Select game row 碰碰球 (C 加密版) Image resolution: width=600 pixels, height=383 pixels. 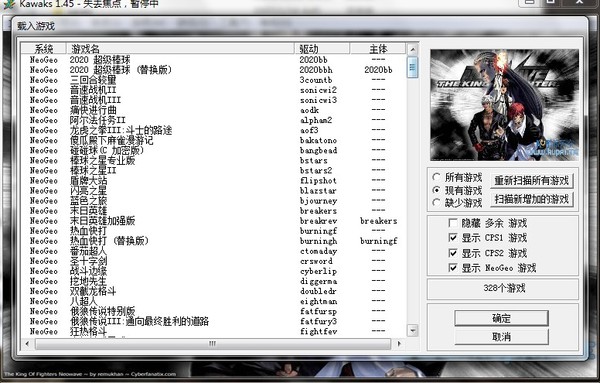tap(213, 150)
